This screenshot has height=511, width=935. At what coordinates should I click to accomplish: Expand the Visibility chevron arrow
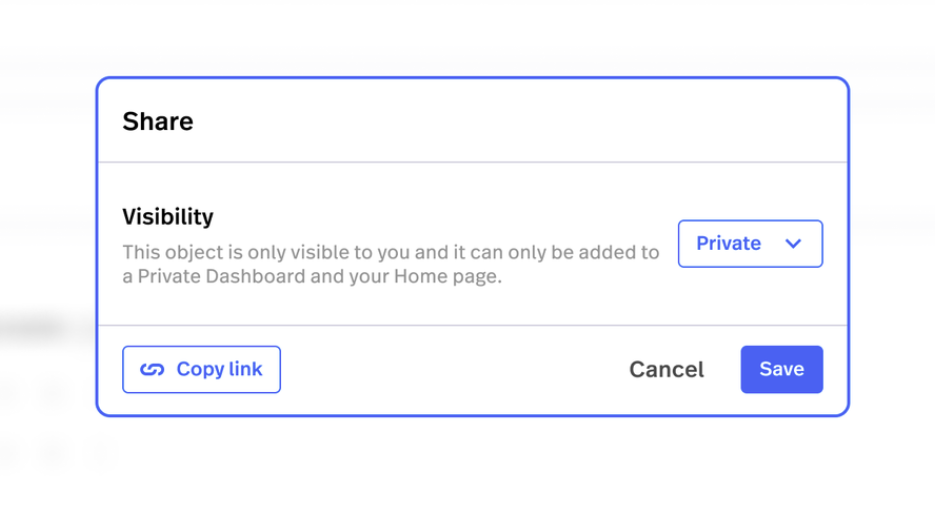(794, 244)
